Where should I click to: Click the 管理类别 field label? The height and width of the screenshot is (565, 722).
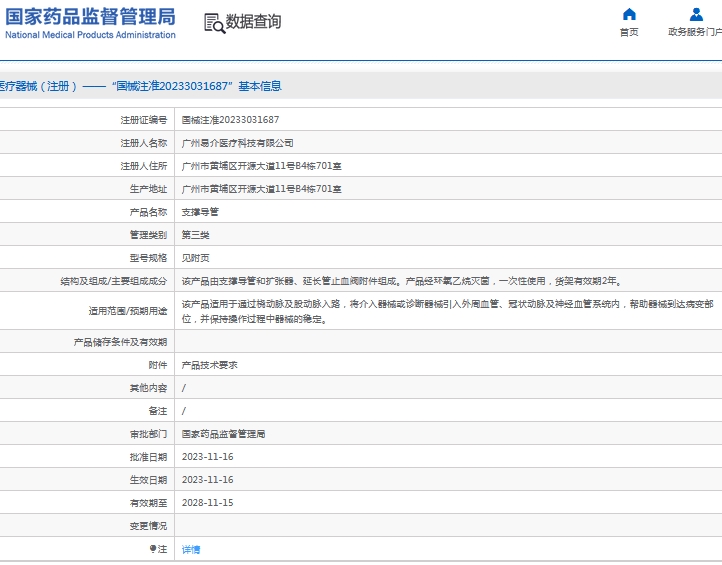pyautogui.click(x=148, y=235)
